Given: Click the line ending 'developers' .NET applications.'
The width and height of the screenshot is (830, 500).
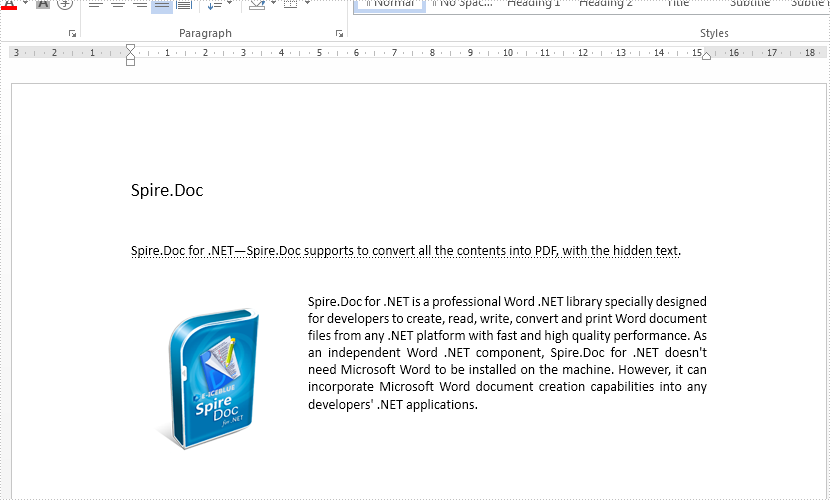Looking at the screenshot, I should (393, 405).
